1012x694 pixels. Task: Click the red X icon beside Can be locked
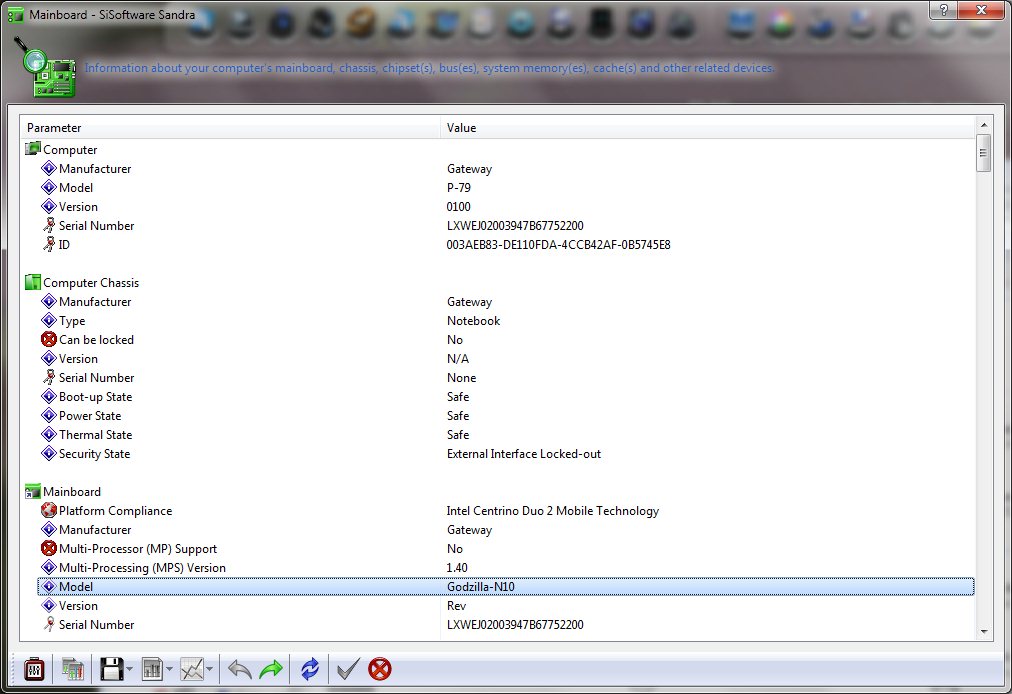48,340
